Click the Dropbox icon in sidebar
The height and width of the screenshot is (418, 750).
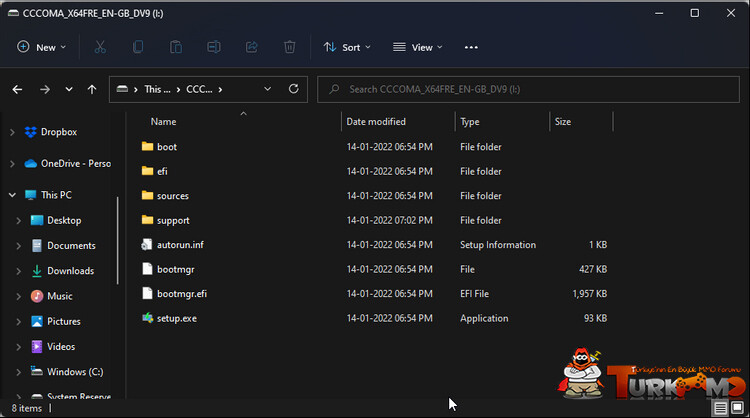click(x=31, y=132)
